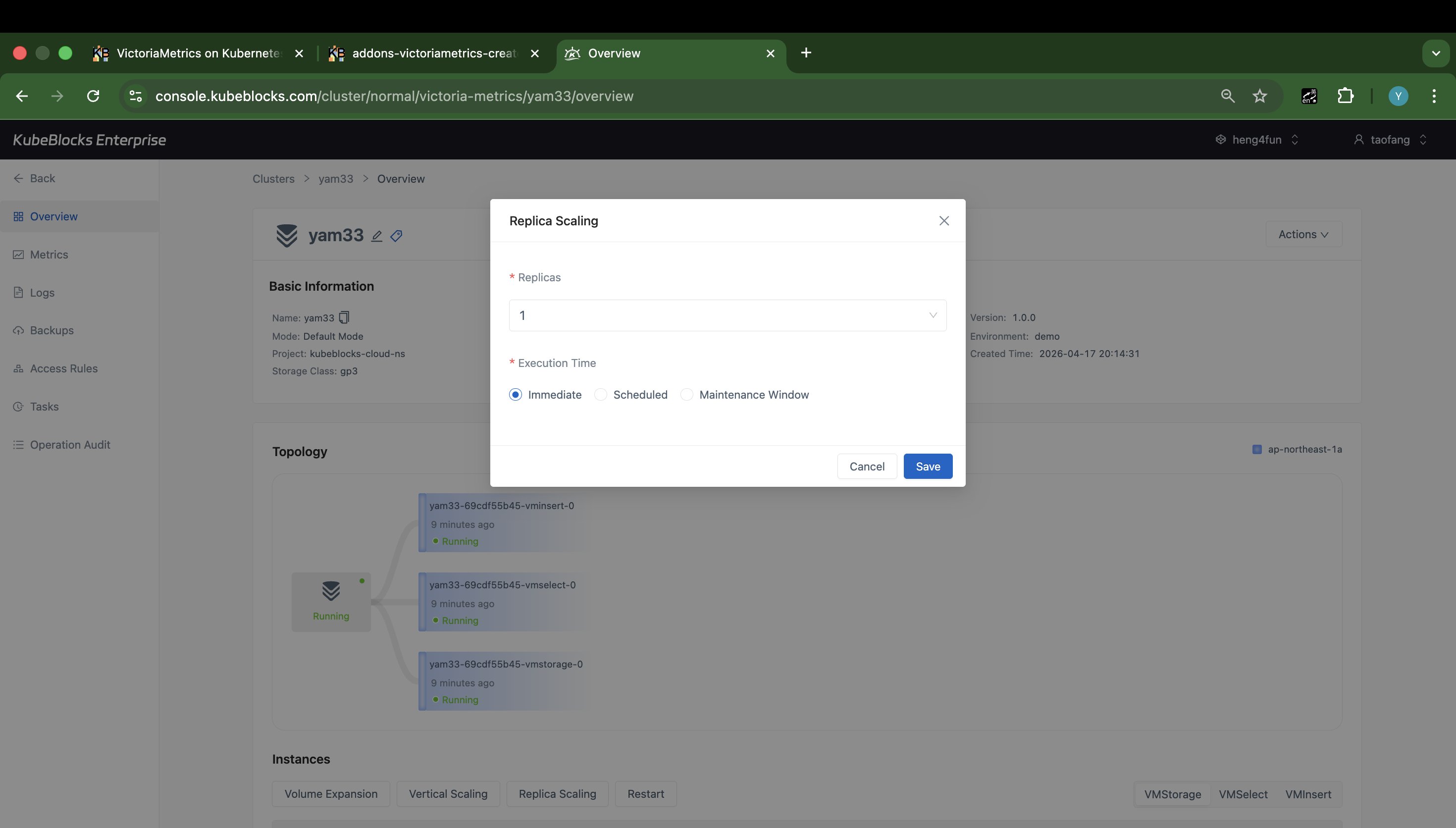Image resolution: width=1456 pixels, height=828 pixels.
Task: Switch to VictoriaMetrics on Kubernetes tab
Action: point(199,53)
